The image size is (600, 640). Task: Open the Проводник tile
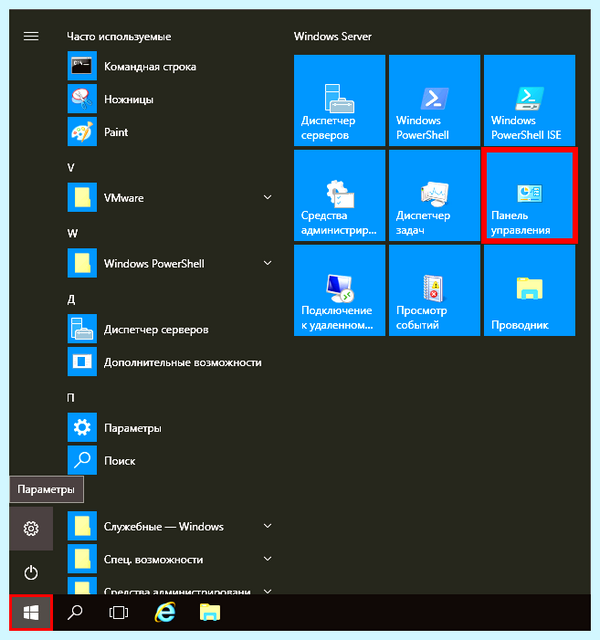click(529, 291)
